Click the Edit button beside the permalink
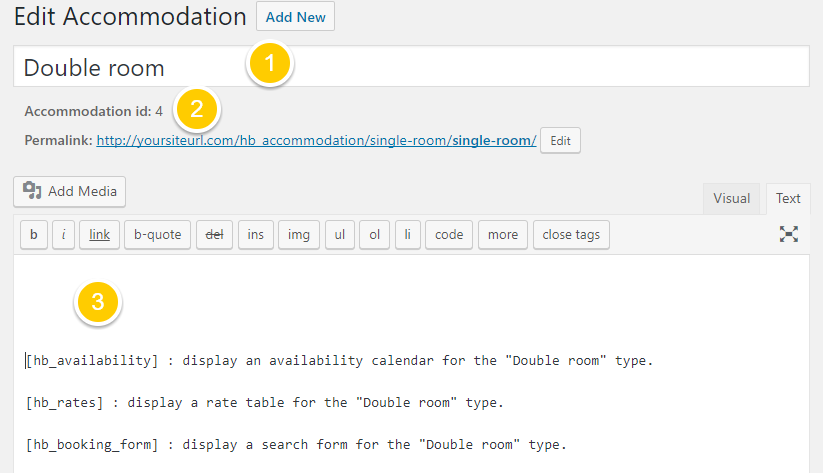 coord(560,141)
